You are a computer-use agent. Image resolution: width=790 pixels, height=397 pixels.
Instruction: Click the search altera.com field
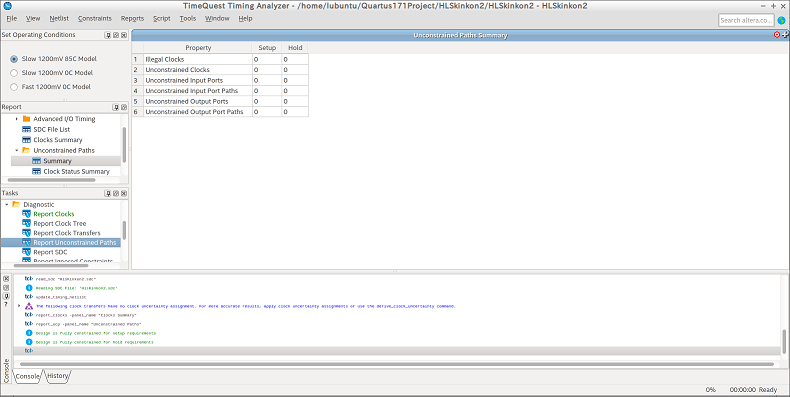tap(746, 20)
